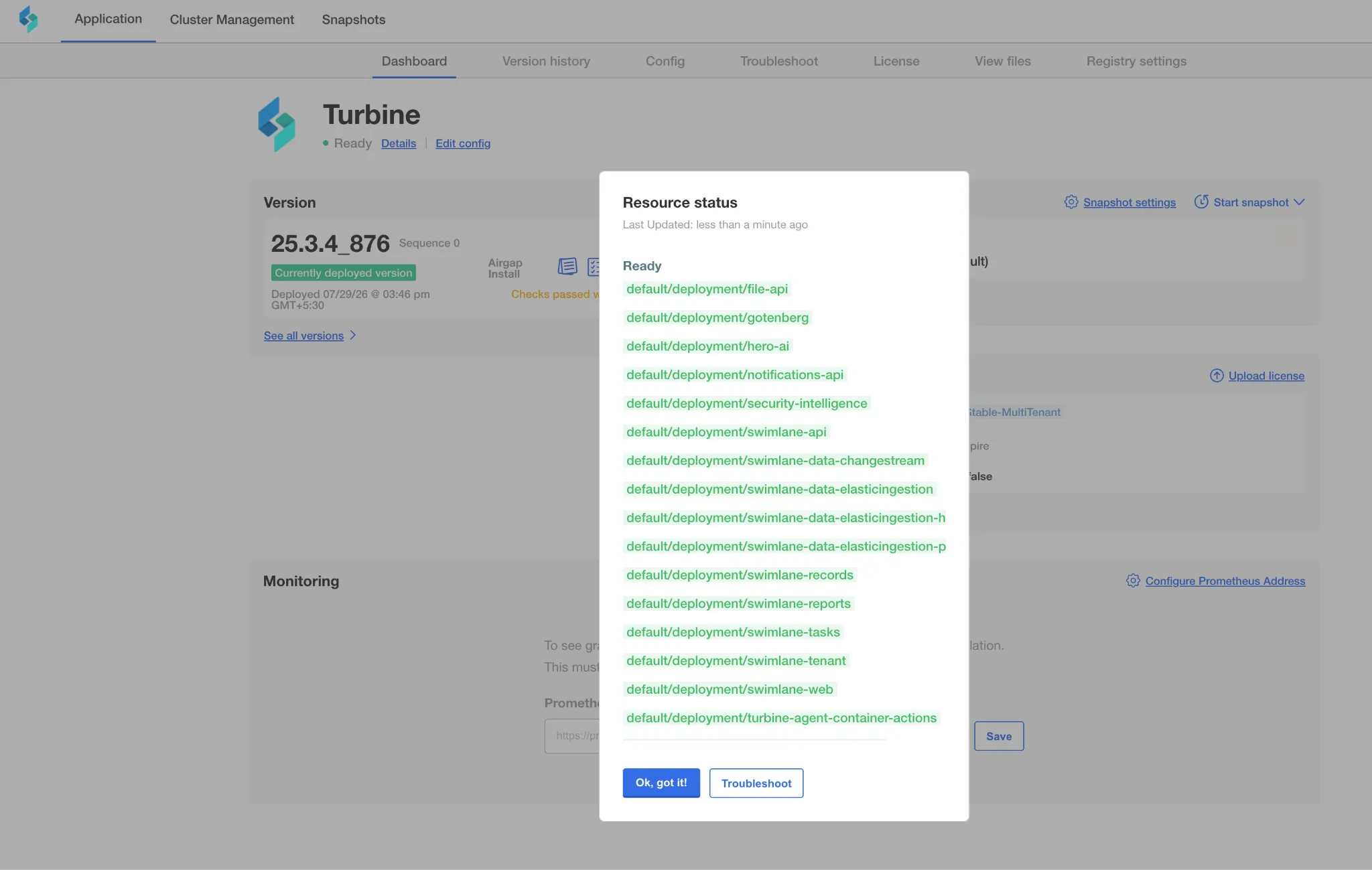Expand the Start snapshot dropdown chevron
Screen dimensions: 1372x870
1299,202
